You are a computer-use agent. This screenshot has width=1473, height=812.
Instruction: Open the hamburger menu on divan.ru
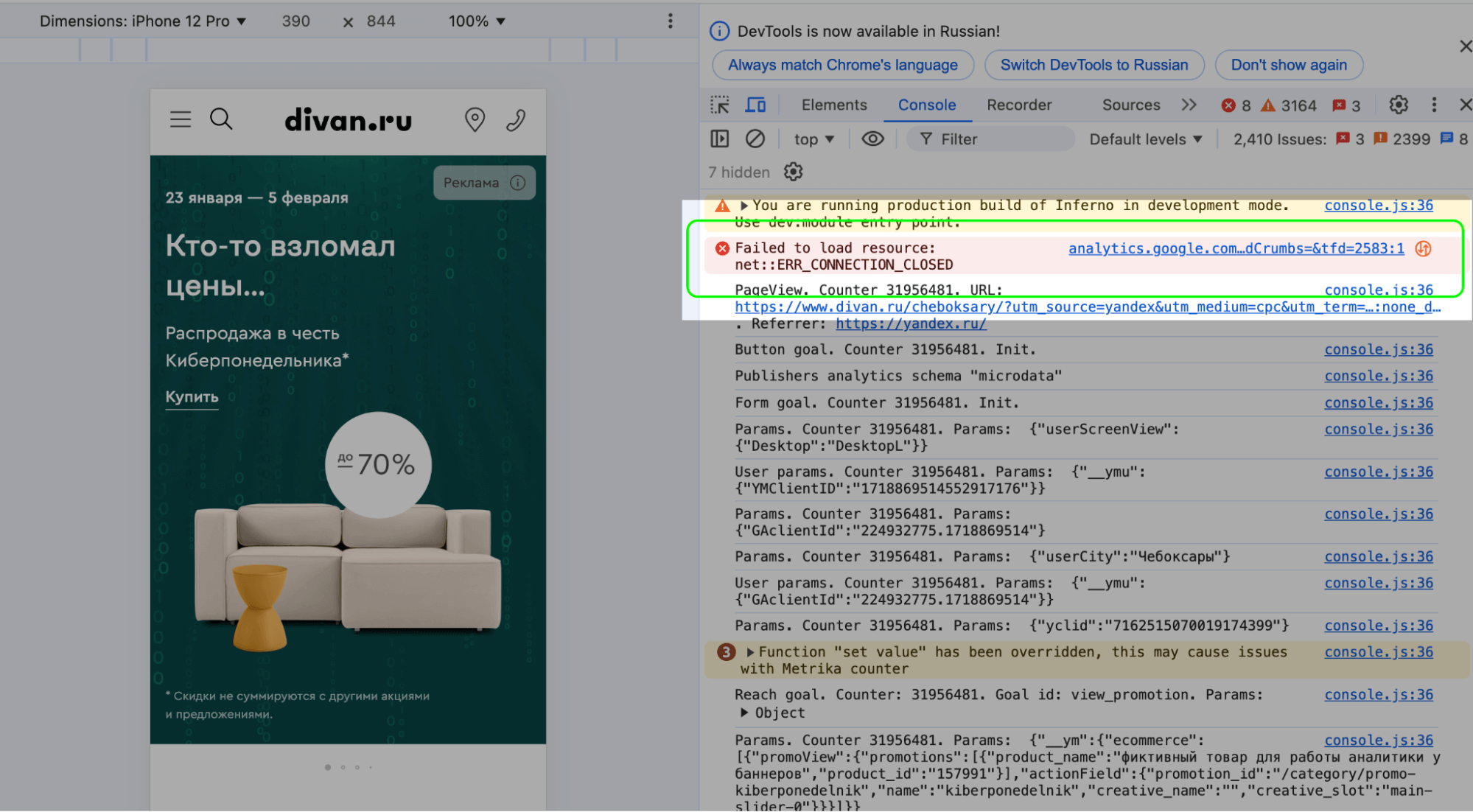[181, 119]
